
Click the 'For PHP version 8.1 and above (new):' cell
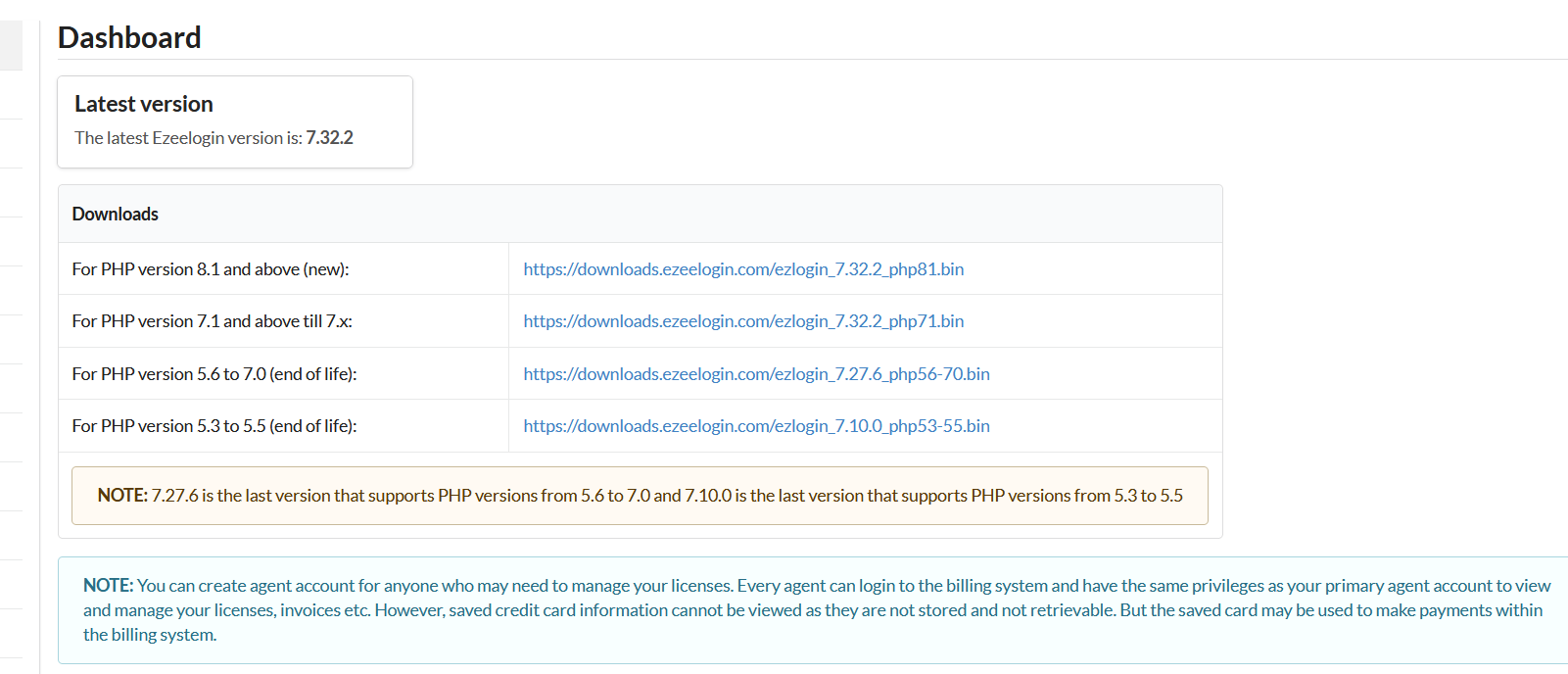tap(284, 269)
